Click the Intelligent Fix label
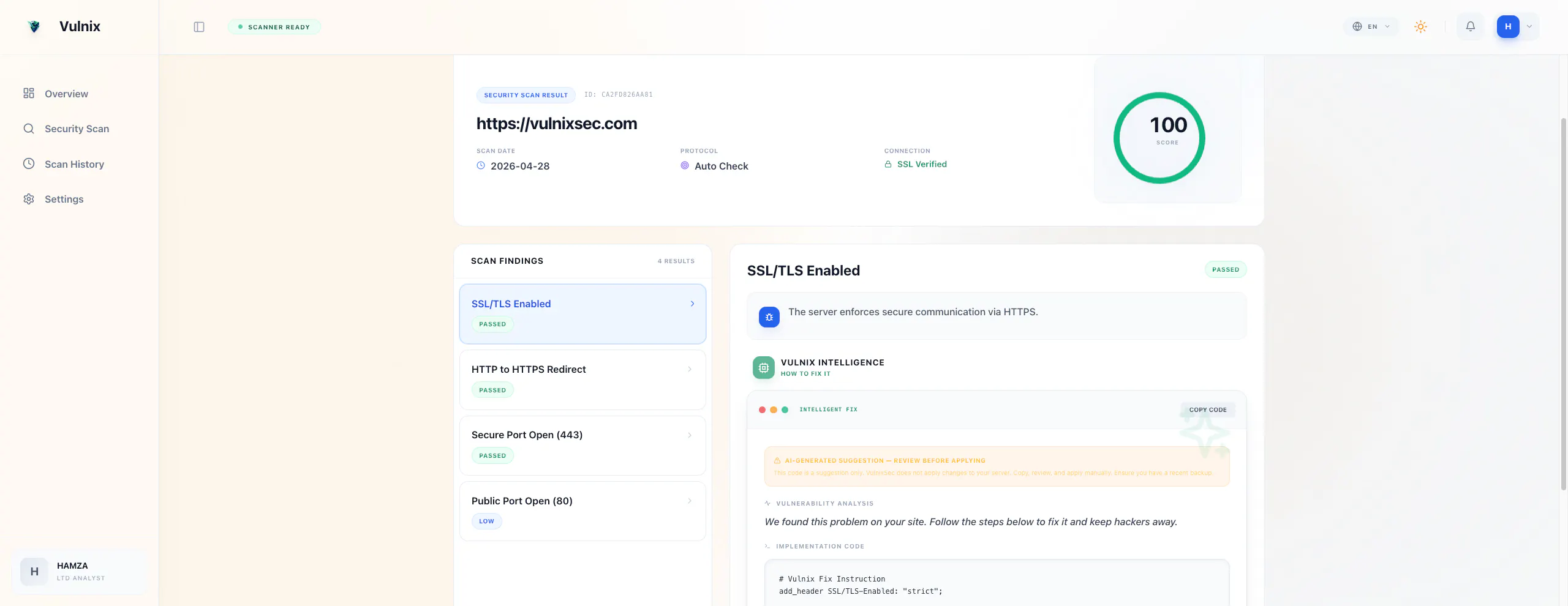The height and width of the screenshot is (606, 1568). point(828,410)
